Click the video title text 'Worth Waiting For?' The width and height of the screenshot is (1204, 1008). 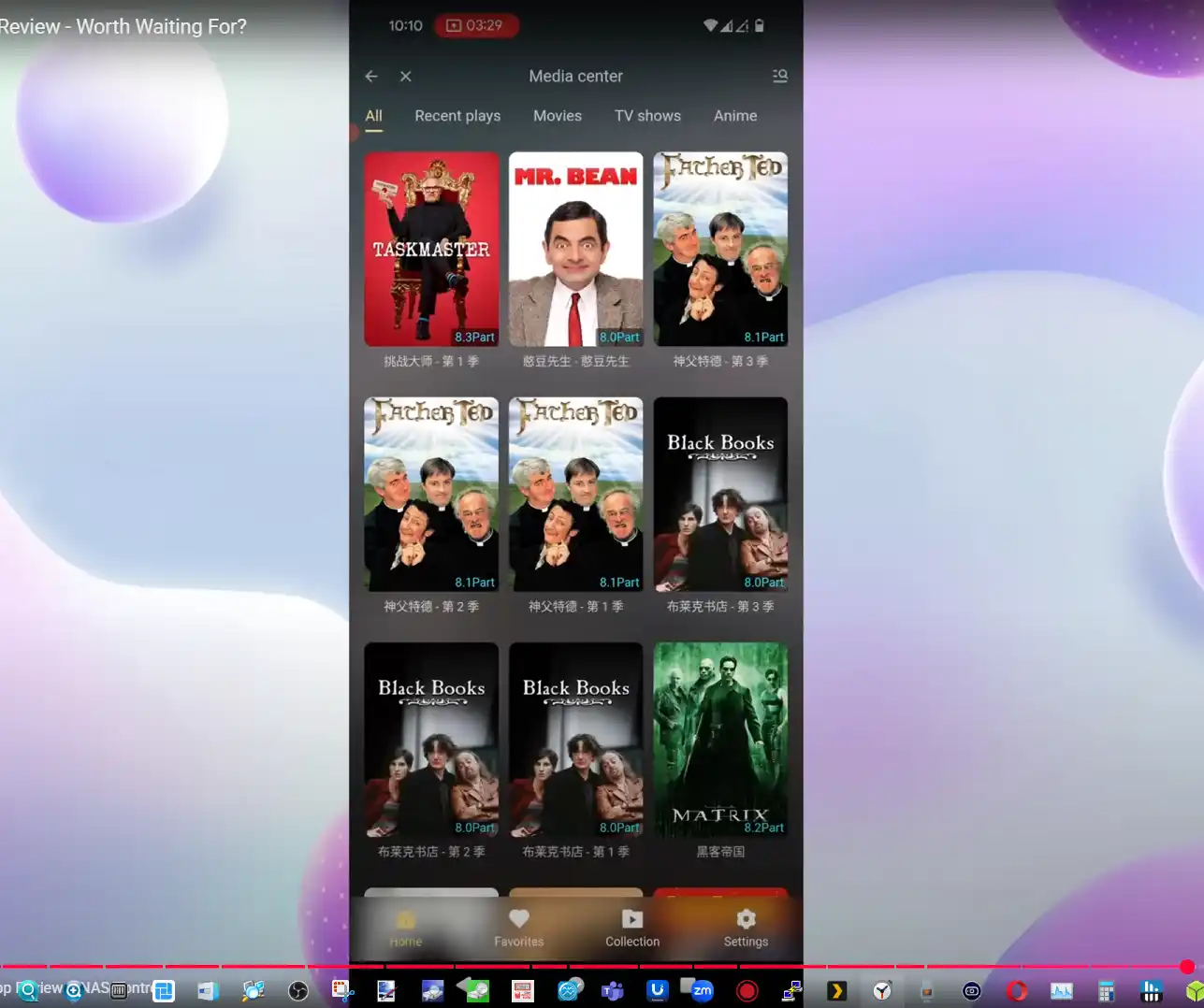coord(161,26)
